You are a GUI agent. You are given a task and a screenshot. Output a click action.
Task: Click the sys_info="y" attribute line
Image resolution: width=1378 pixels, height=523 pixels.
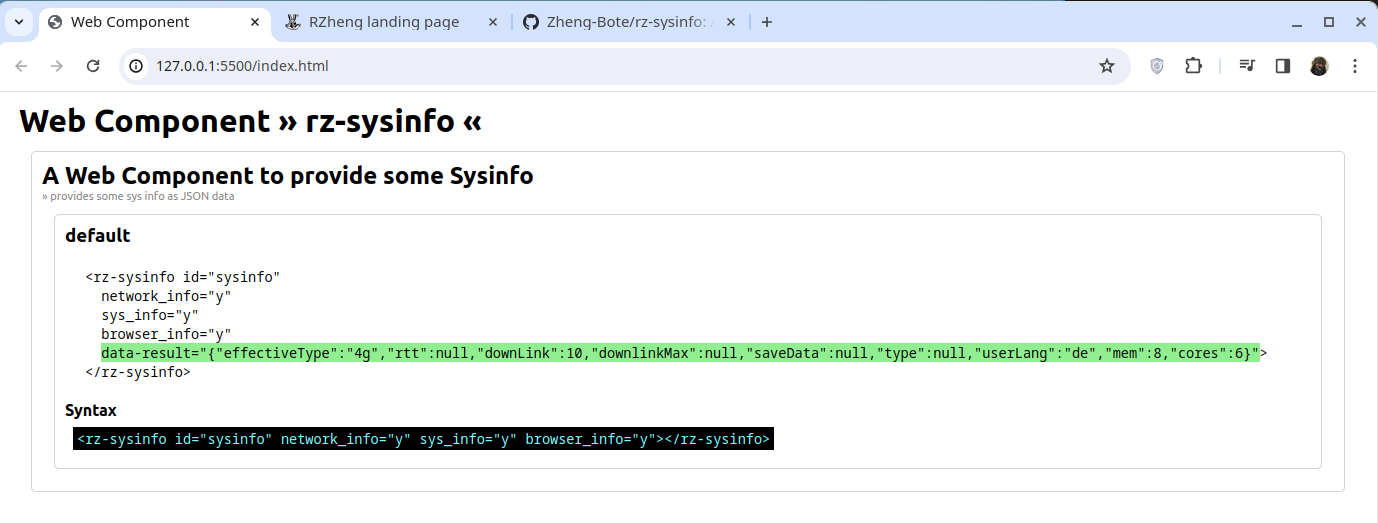point(150,315)
